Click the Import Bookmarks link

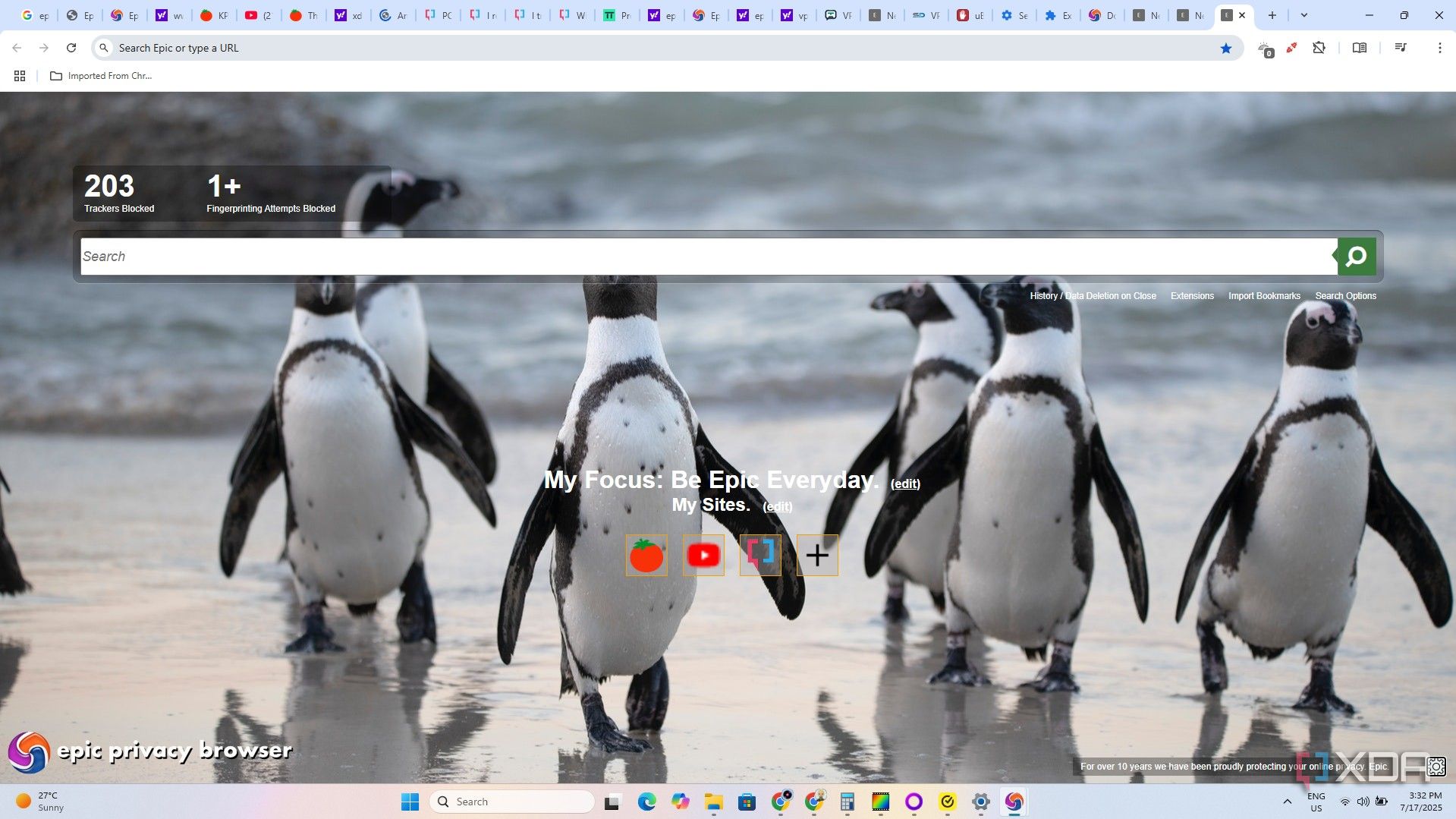tap(1264, 296)
